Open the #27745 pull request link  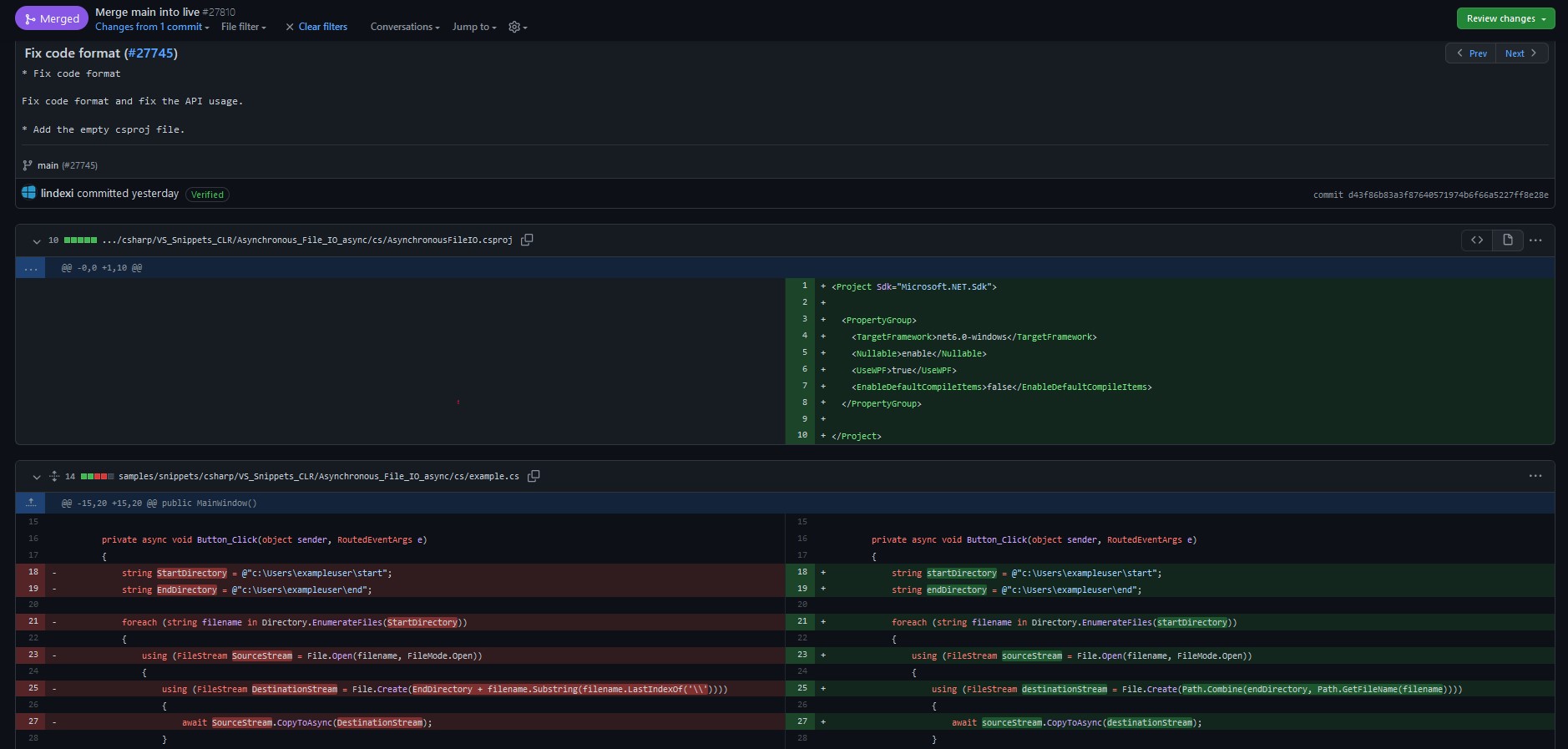tap(150, 53)
